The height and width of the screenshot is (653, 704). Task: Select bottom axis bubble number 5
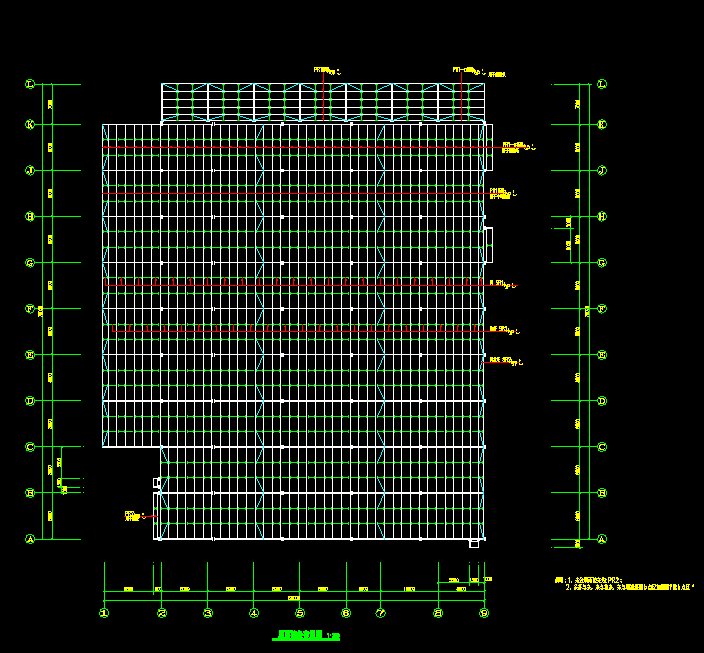point(300,613)
